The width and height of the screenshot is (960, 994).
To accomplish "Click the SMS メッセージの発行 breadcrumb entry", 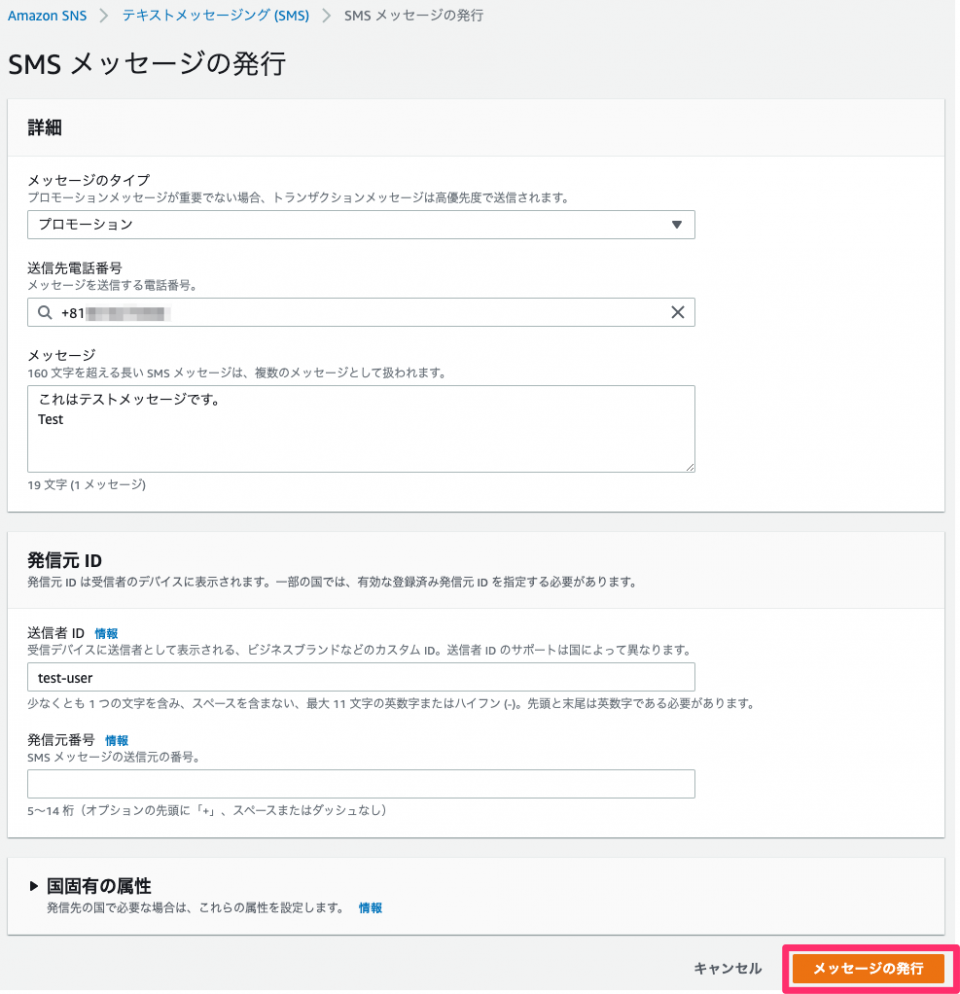I will pos(414,16).
